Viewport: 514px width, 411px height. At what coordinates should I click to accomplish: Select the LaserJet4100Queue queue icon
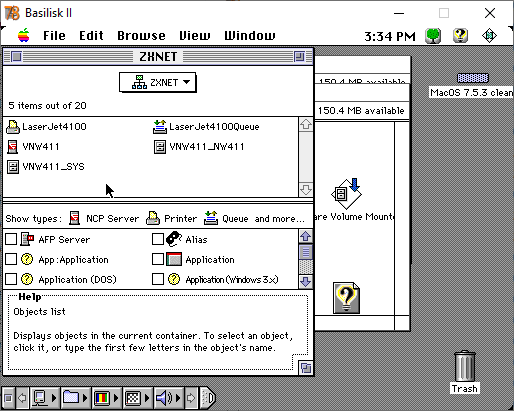tap(160, 127)
